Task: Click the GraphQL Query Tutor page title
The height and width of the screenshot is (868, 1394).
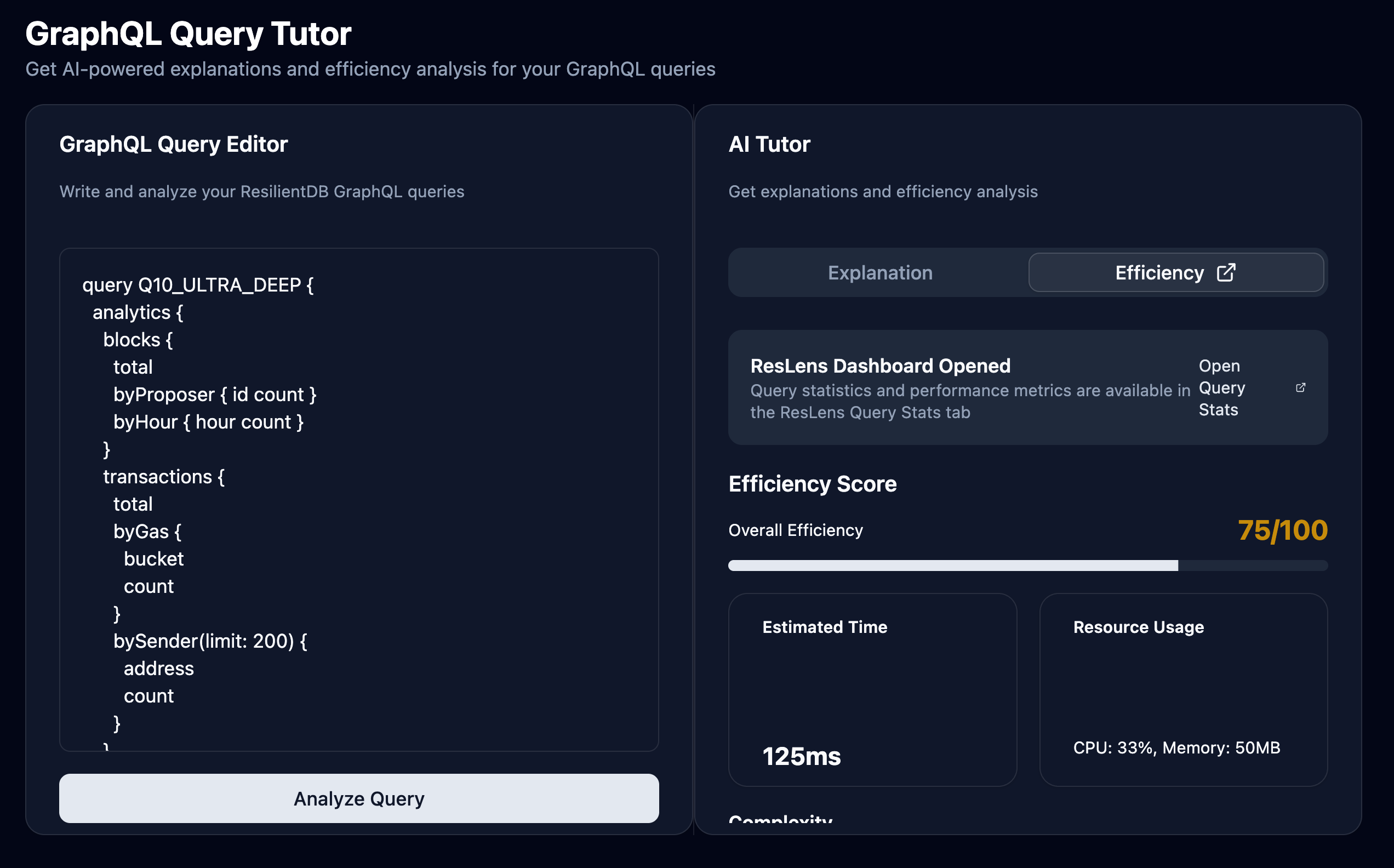Action: [188, 33]
